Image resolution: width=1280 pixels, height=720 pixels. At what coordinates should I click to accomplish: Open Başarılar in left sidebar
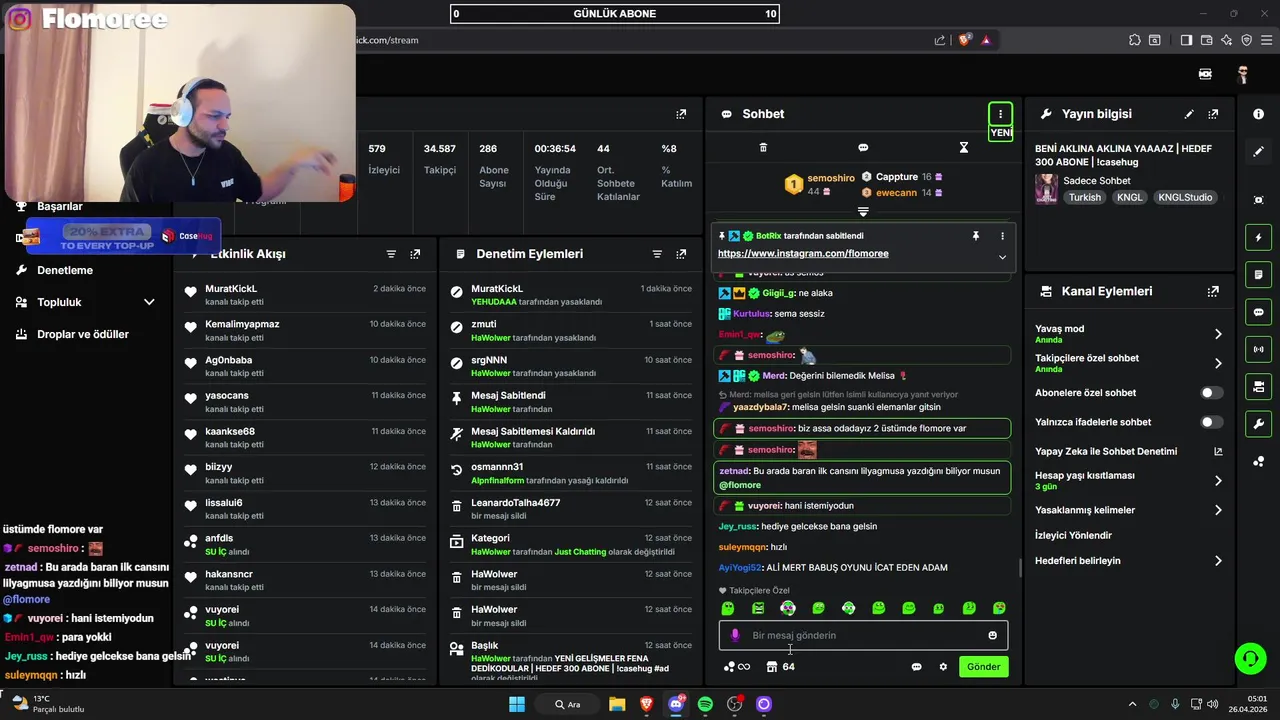[x=60, y=206]
